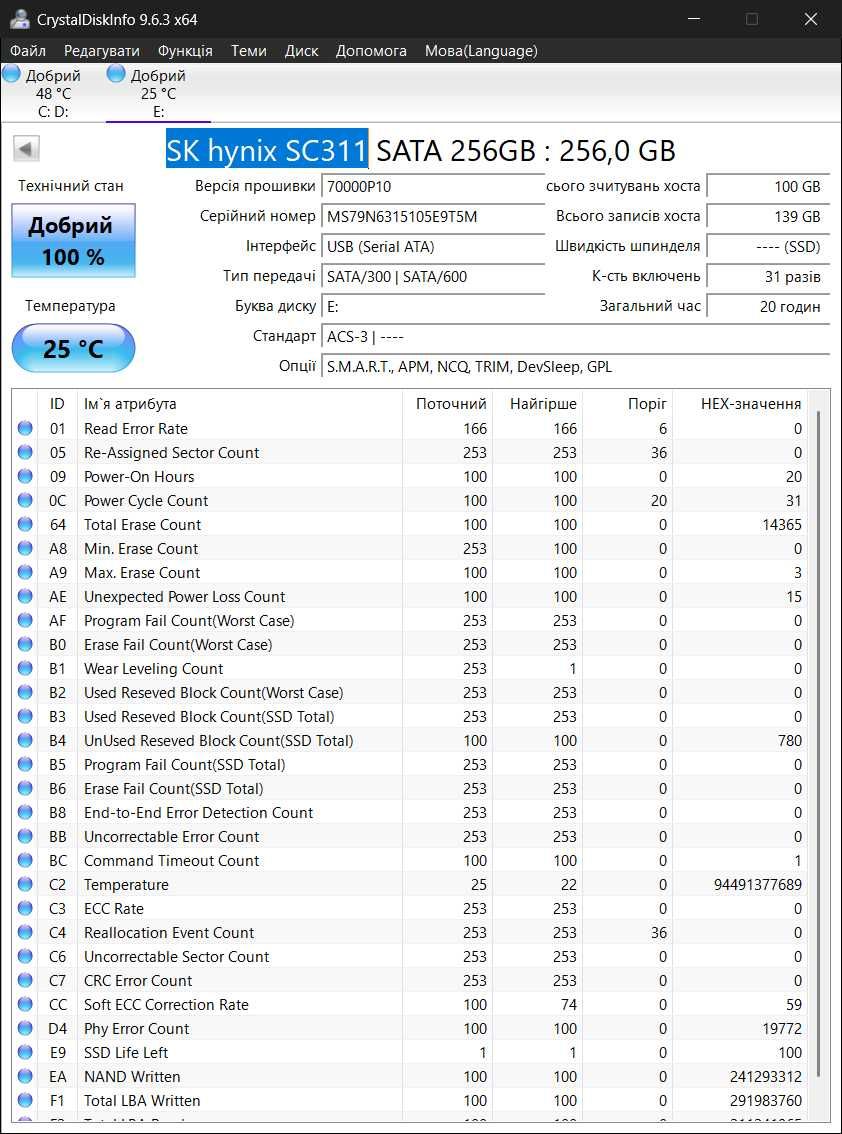Click status orb for Read Error Rate

25,428
